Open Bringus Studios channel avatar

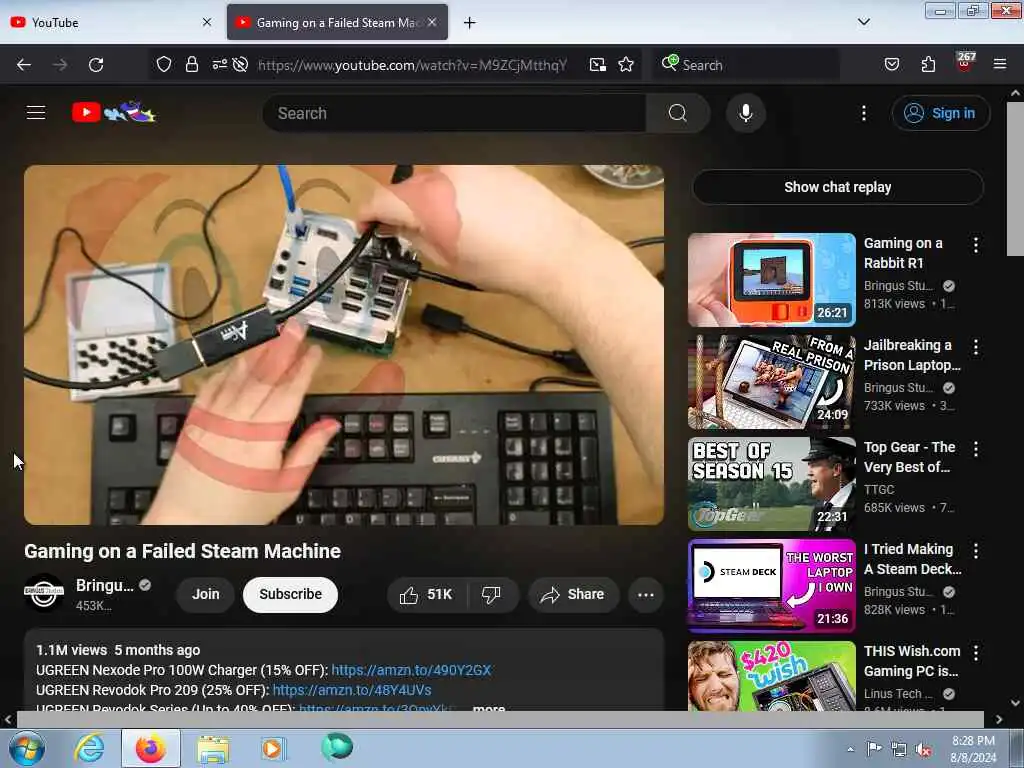(44, 593)
